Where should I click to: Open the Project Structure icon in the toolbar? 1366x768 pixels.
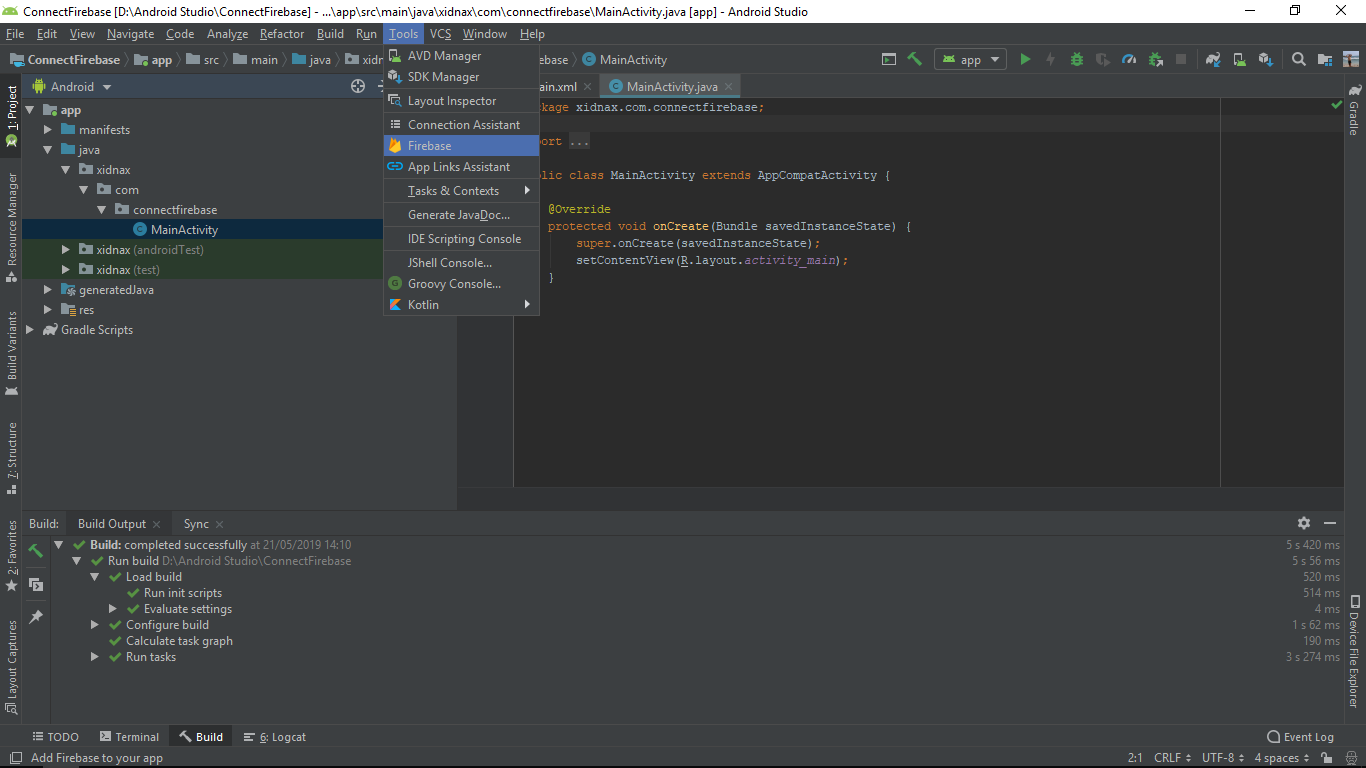[1325, 59]
